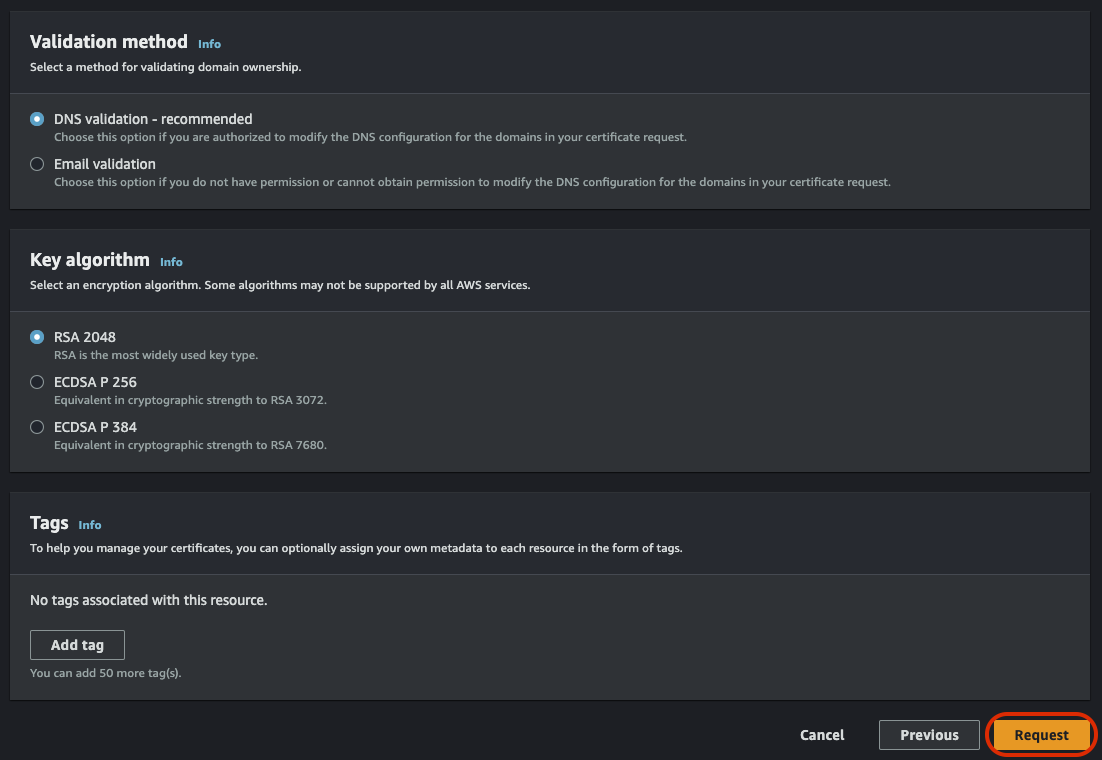
Task: Cancel the certificate request
Action: point(822,735)
